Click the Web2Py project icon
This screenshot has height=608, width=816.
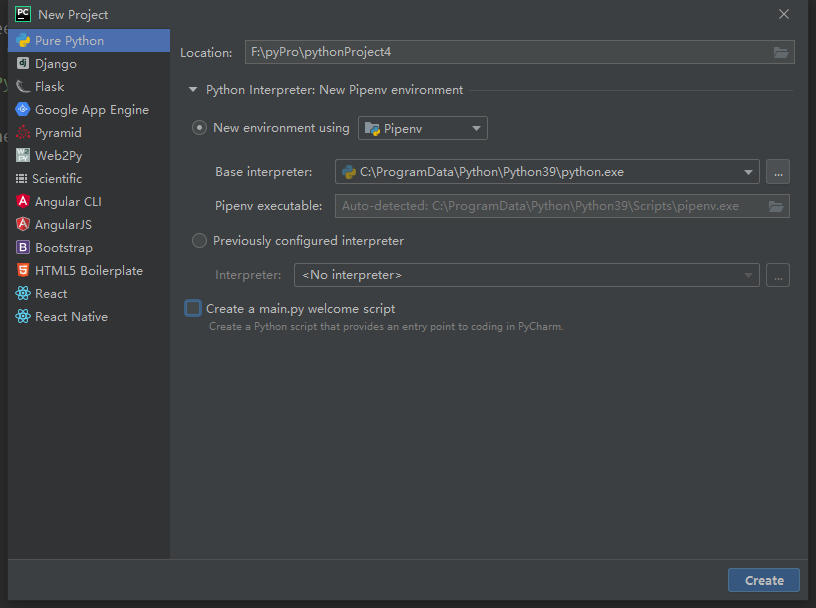pyautogui.click(x=23, y=155)
